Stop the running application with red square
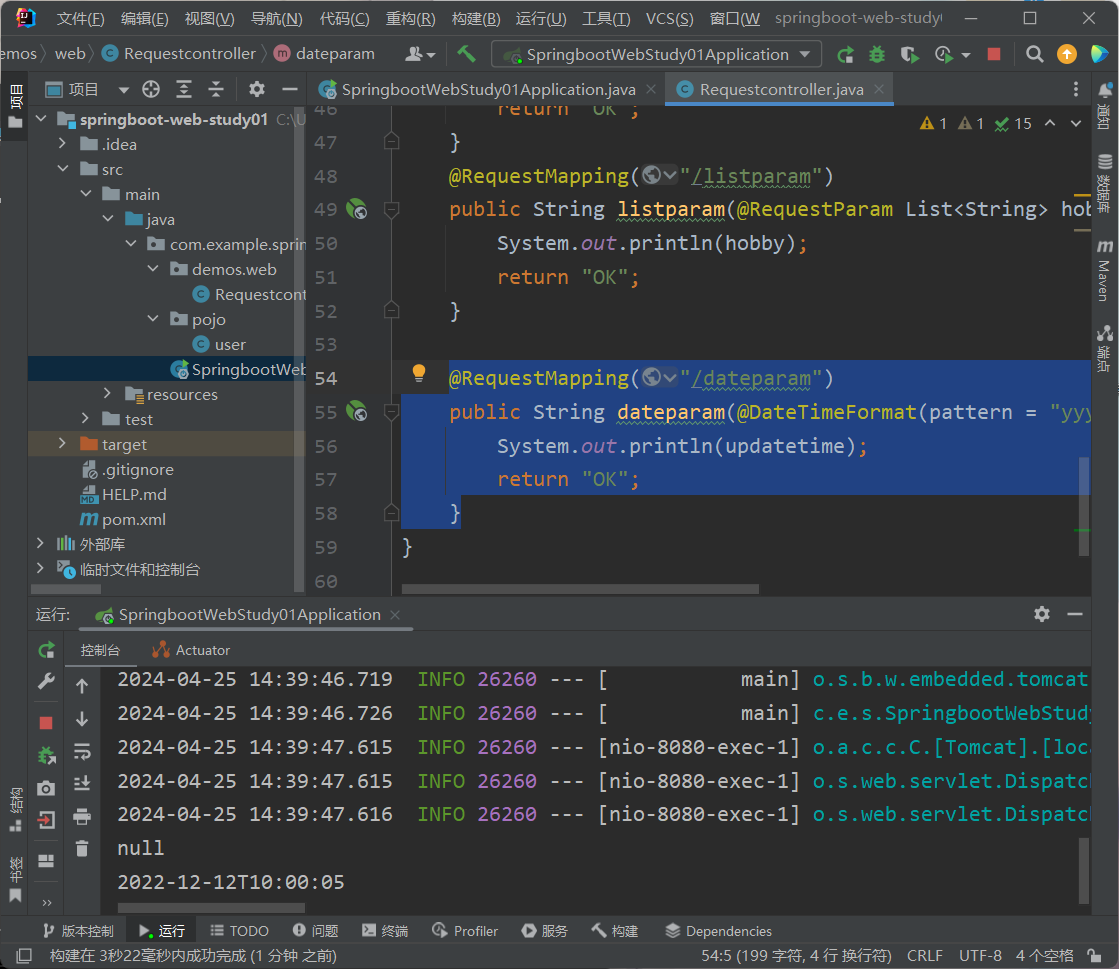The image size is (1119, 969). pyautogui.click(x=993, y=54)
